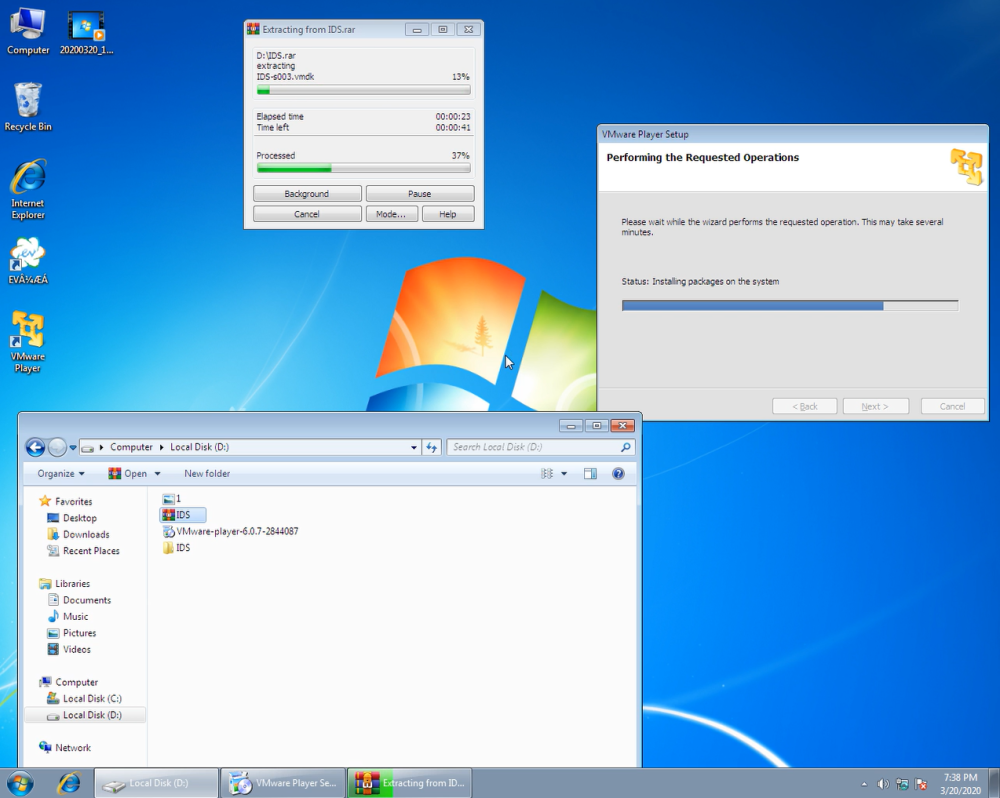The height and width of the screenshot is (798, 1000).
Task: Select Network in navigation pane
Action: click(x=65, y=748)
